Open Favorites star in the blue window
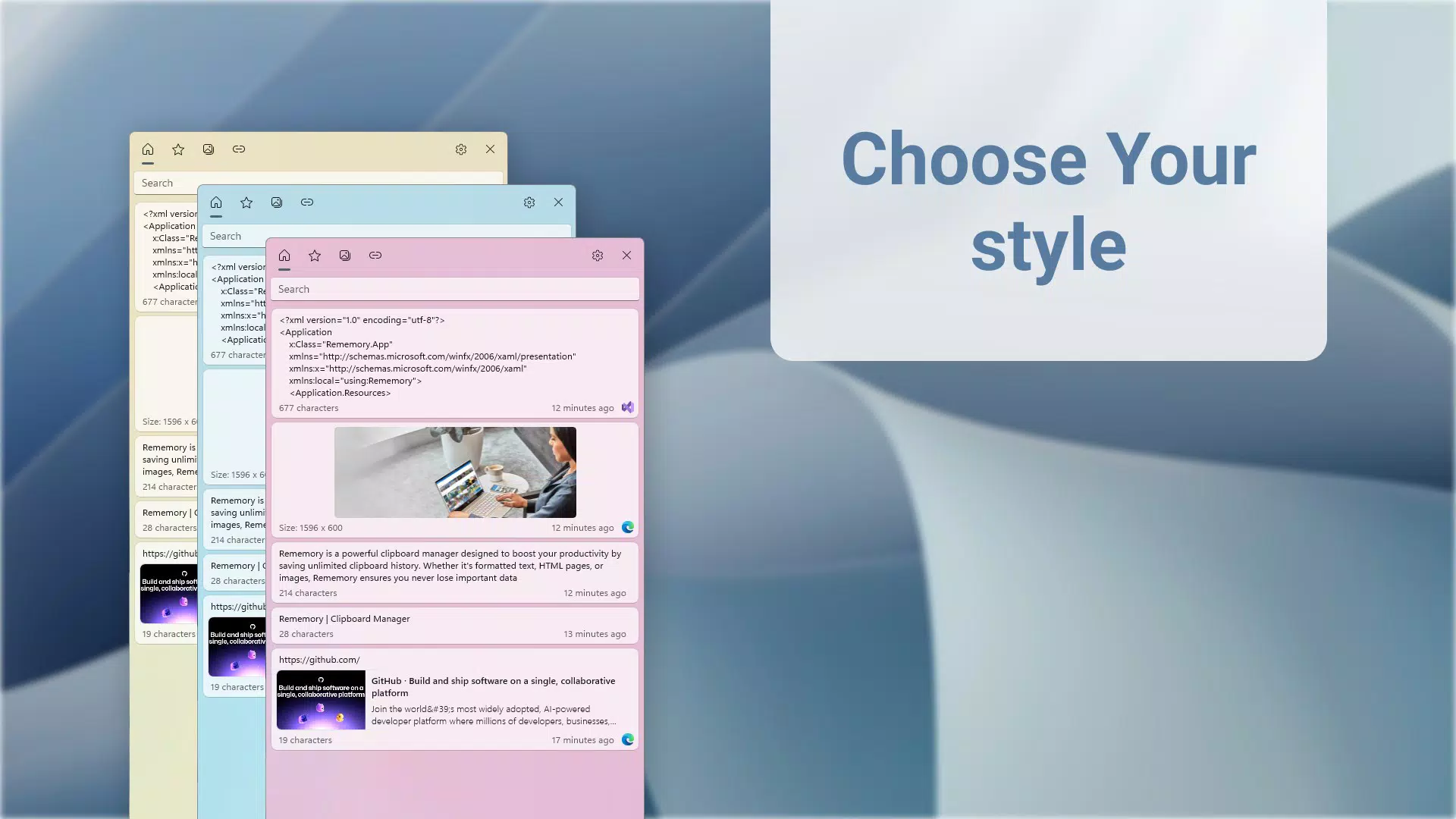This screenshot has width=1456, height=819. [246, 202]
